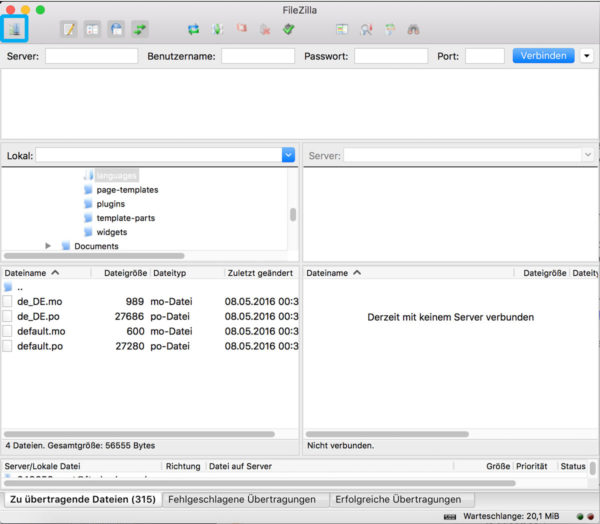Select the page-templates folder

pyautogui.click(x=127, y=190)
